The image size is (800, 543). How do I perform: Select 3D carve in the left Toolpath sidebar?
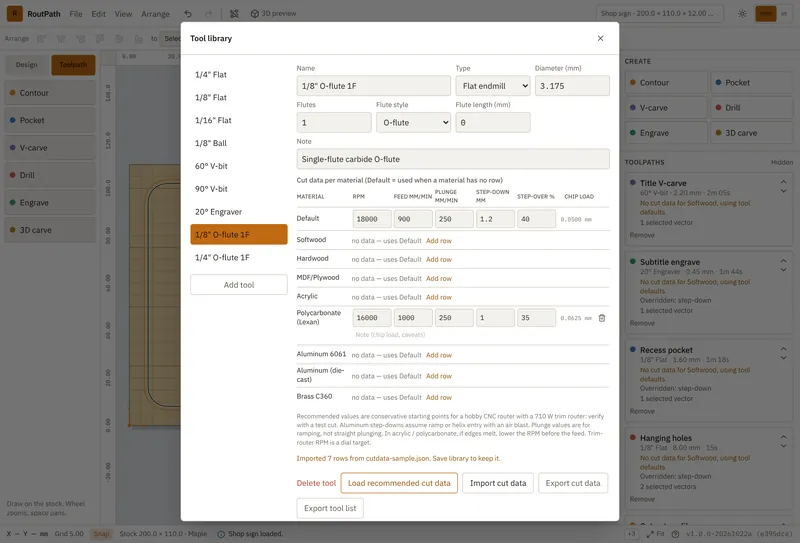(x=50, y=230)
